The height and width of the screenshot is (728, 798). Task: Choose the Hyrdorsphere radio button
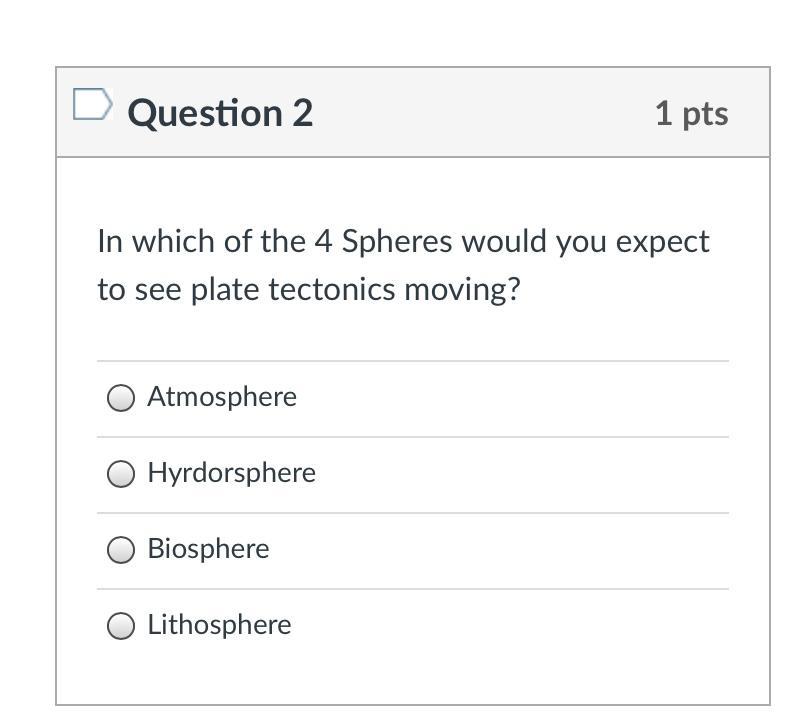121,474
